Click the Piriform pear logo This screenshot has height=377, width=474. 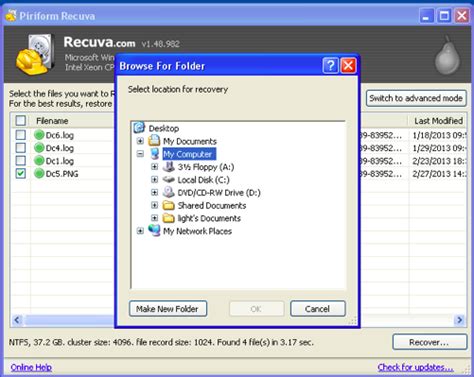(447, 55)
